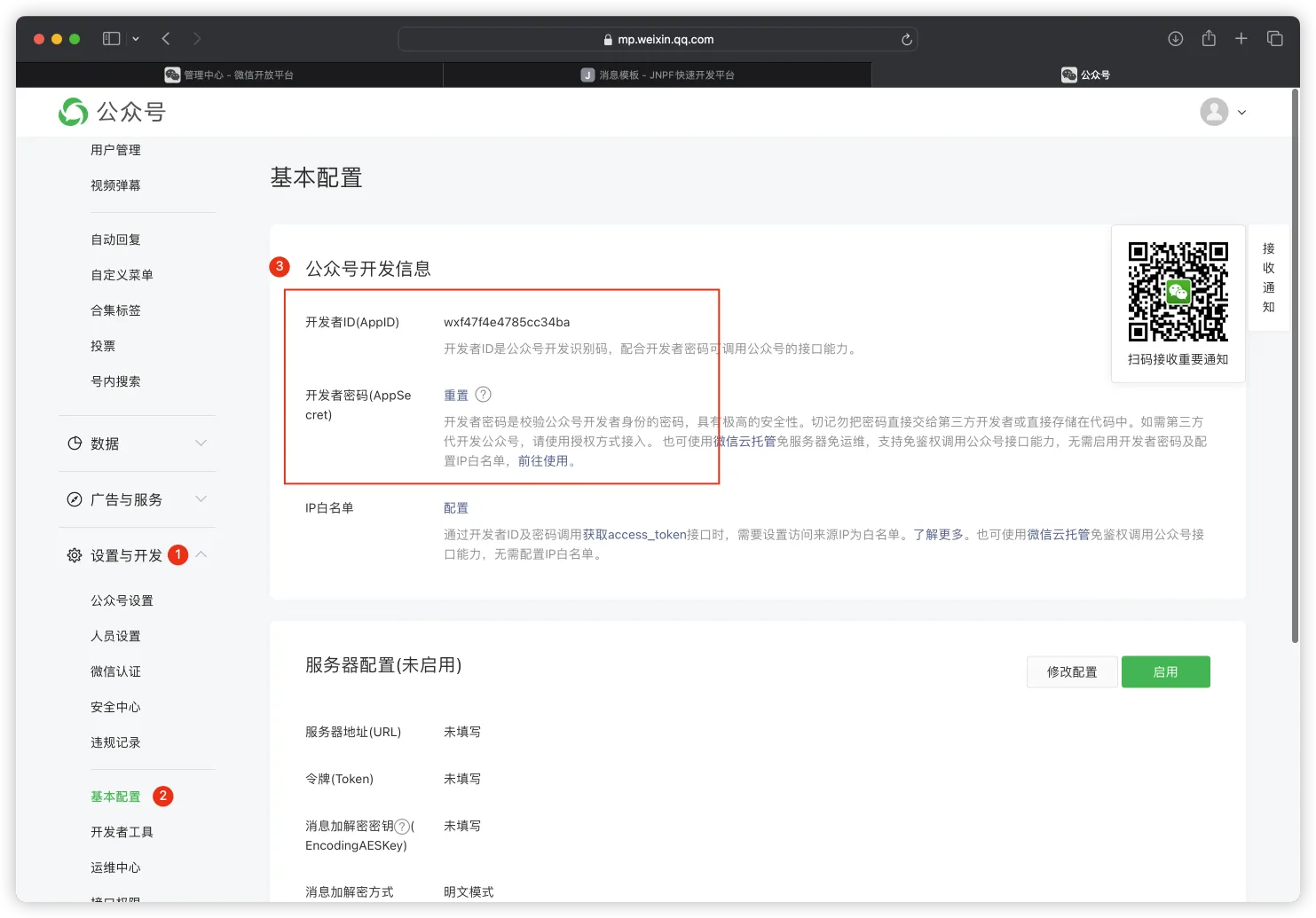Screen dimensions: 1316x918
Task: Click the user avatar icon
Action: point(1213,112)
